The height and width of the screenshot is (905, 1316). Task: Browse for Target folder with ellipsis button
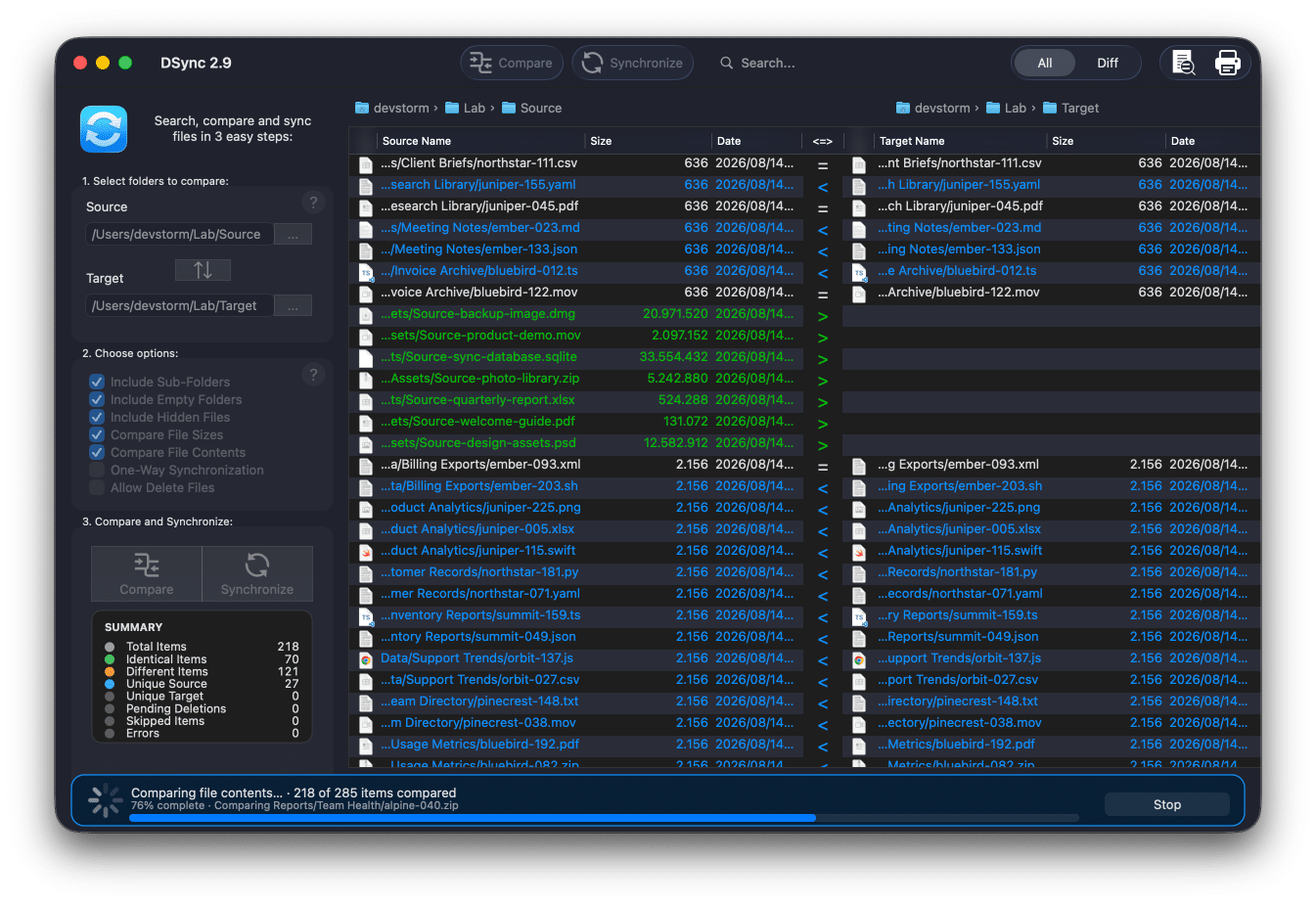click(x=293, y=306)
